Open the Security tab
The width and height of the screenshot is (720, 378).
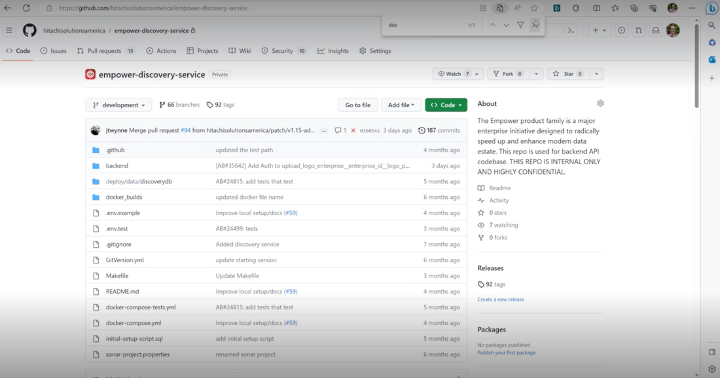(284, 51)
